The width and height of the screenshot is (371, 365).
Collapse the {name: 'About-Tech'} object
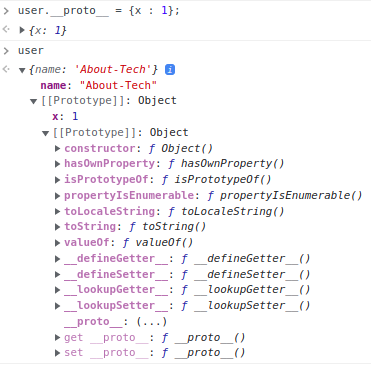(x=22, y=70)
